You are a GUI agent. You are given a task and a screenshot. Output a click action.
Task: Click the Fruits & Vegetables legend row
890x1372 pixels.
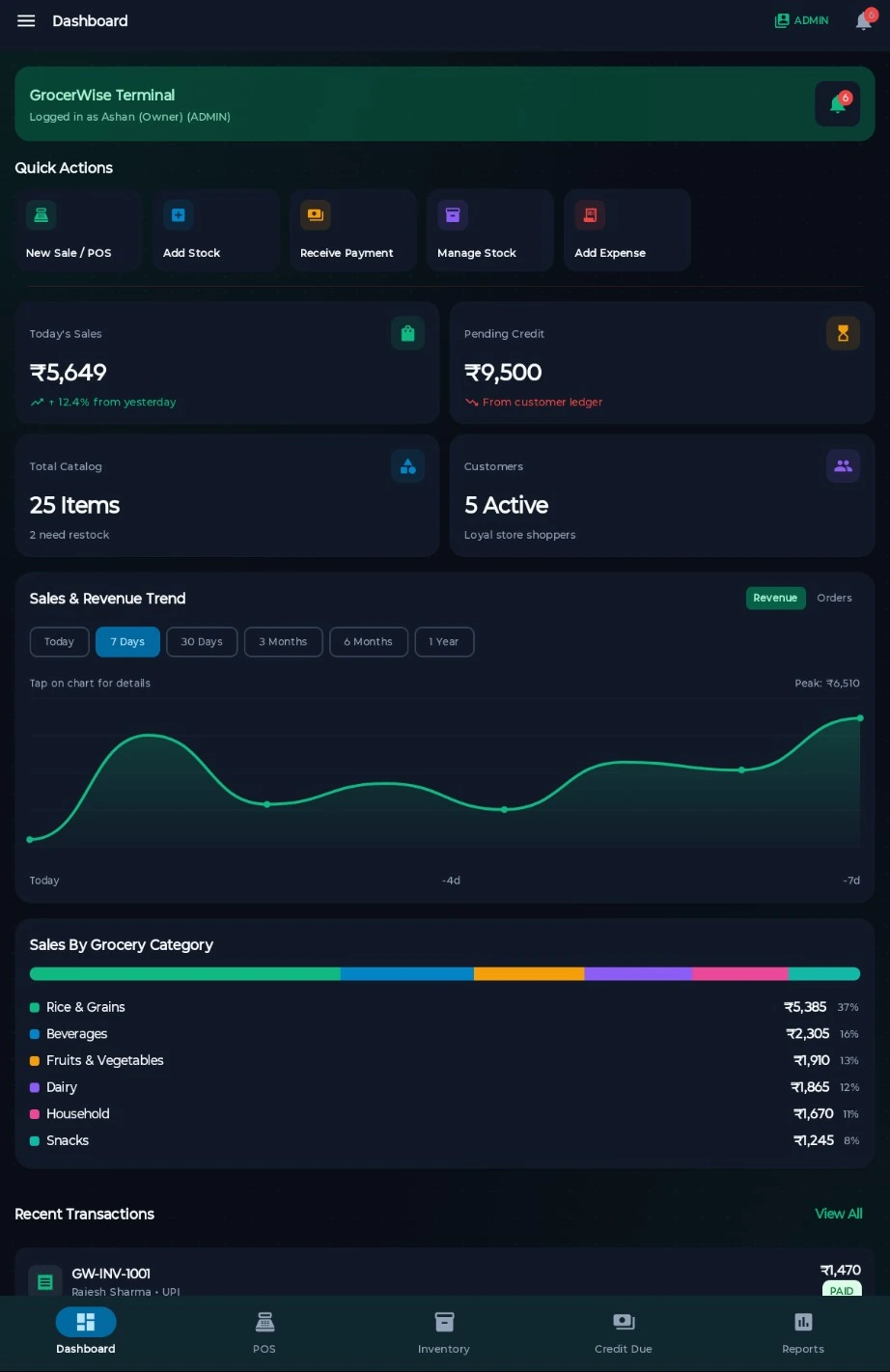(x=444, y=1060)
